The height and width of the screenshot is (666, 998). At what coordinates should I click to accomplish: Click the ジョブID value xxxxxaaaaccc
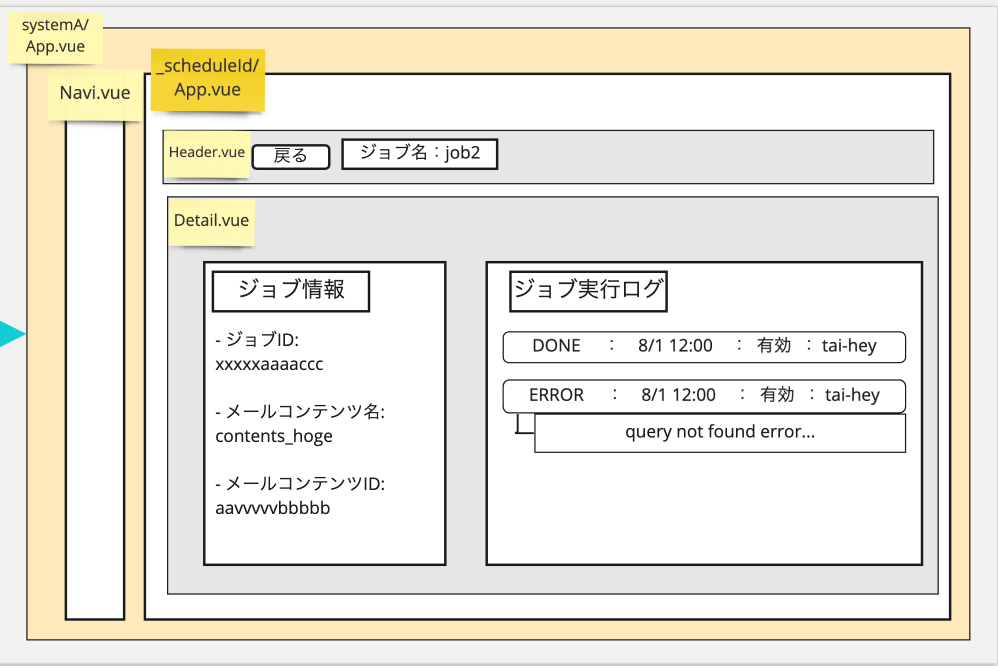269,365
